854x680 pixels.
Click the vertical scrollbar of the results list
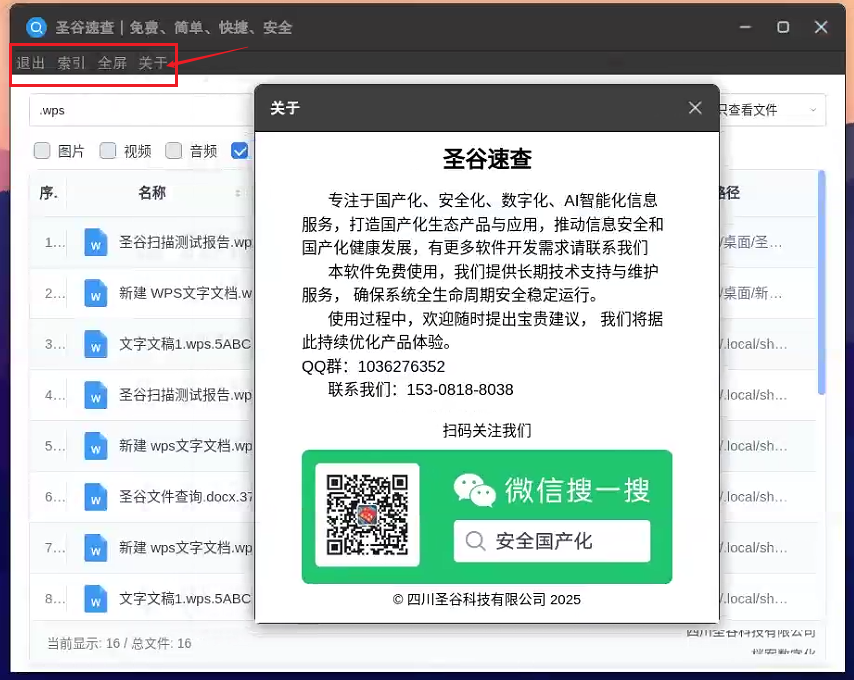click(821, 280)
